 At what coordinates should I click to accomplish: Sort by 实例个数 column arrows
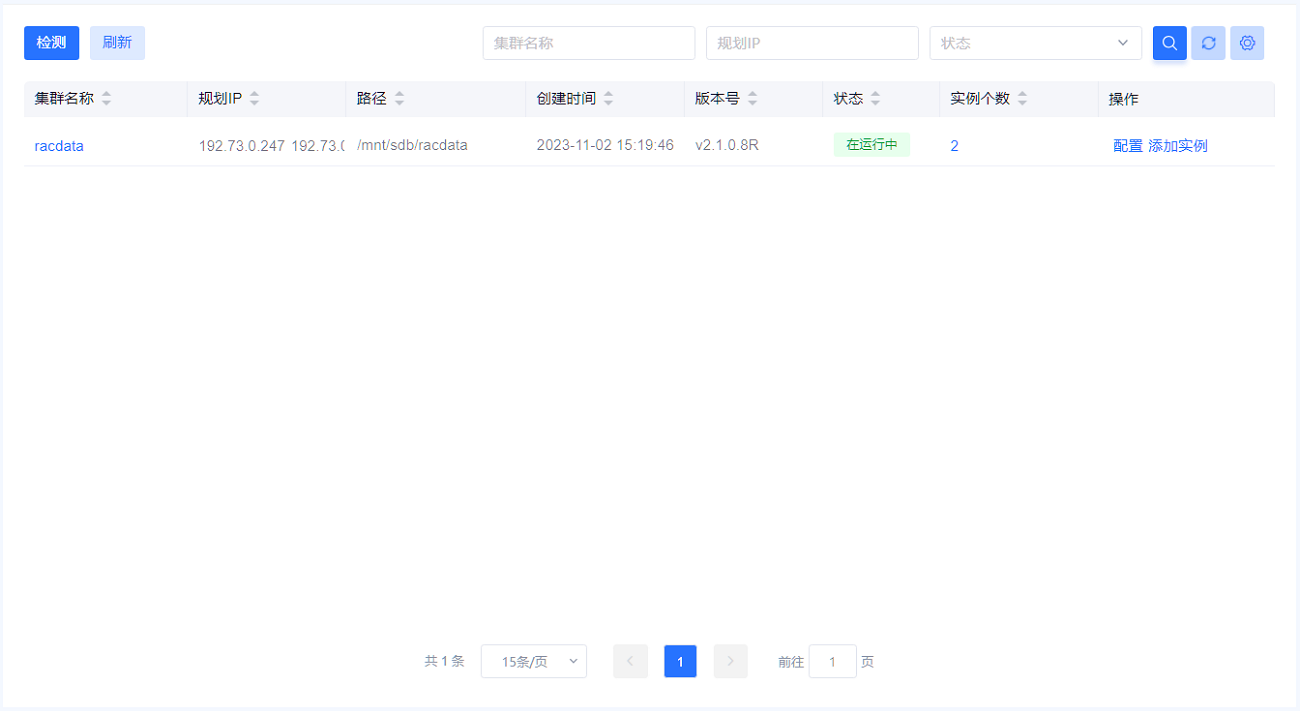[1022, 99]
